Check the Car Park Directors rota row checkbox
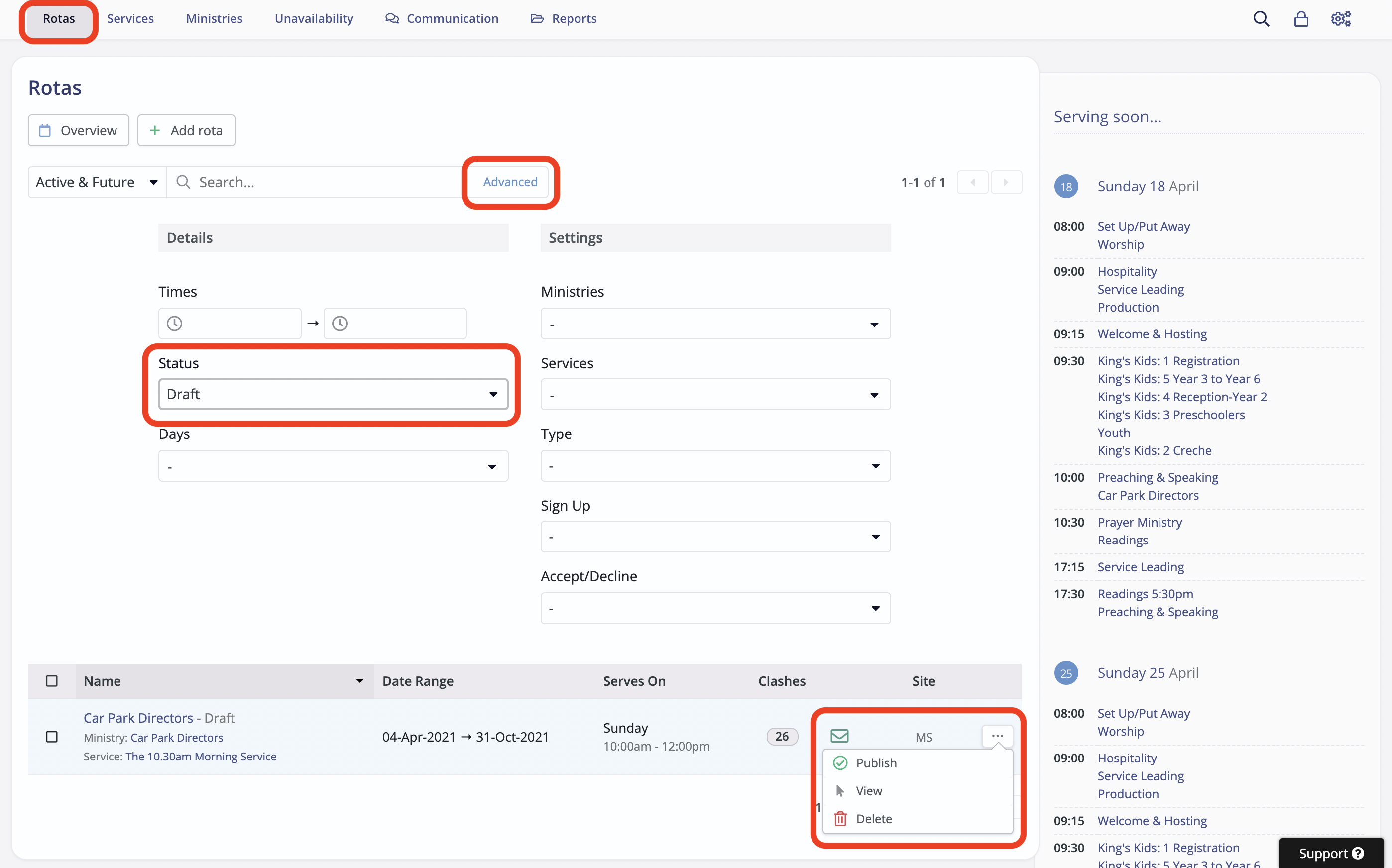Screen dimensions: 1392x868 pos(52,737)
